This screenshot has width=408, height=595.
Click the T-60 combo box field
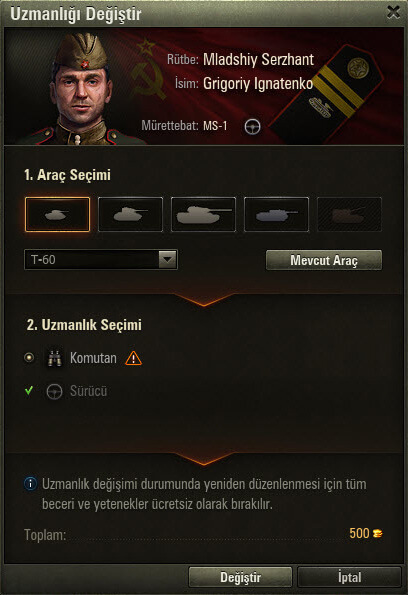(101, 260)
